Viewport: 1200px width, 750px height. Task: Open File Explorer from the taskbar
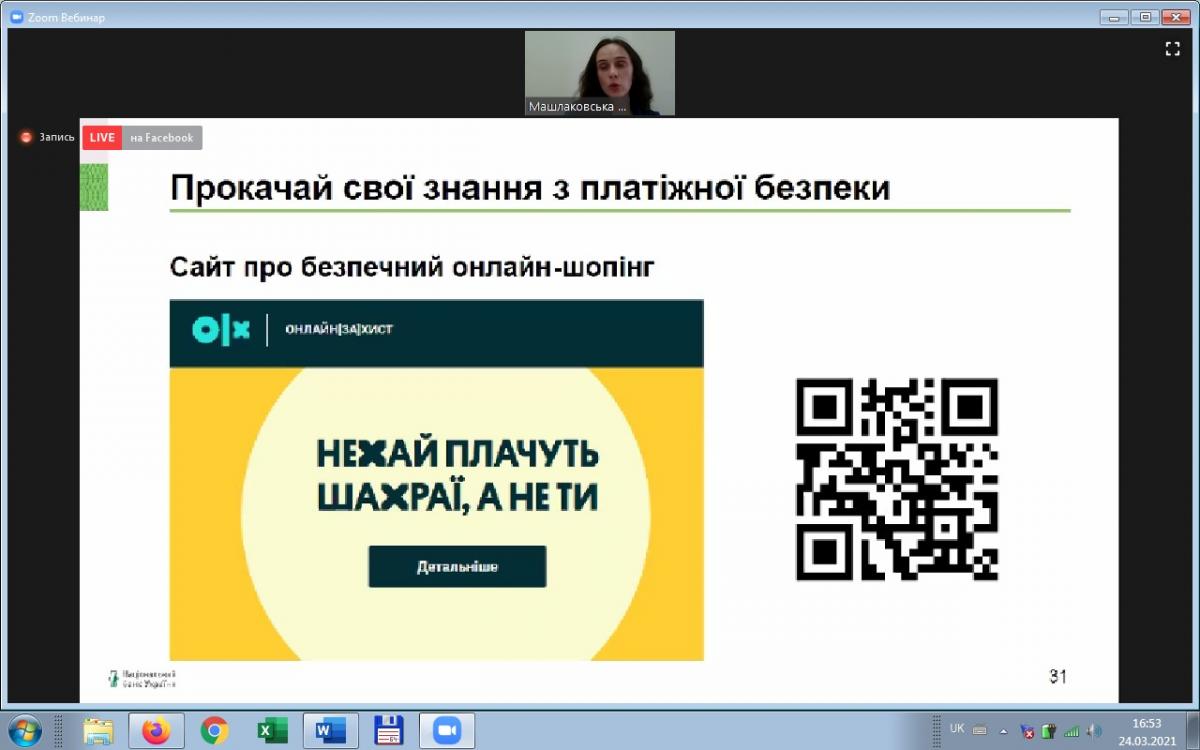pos(98,731)
